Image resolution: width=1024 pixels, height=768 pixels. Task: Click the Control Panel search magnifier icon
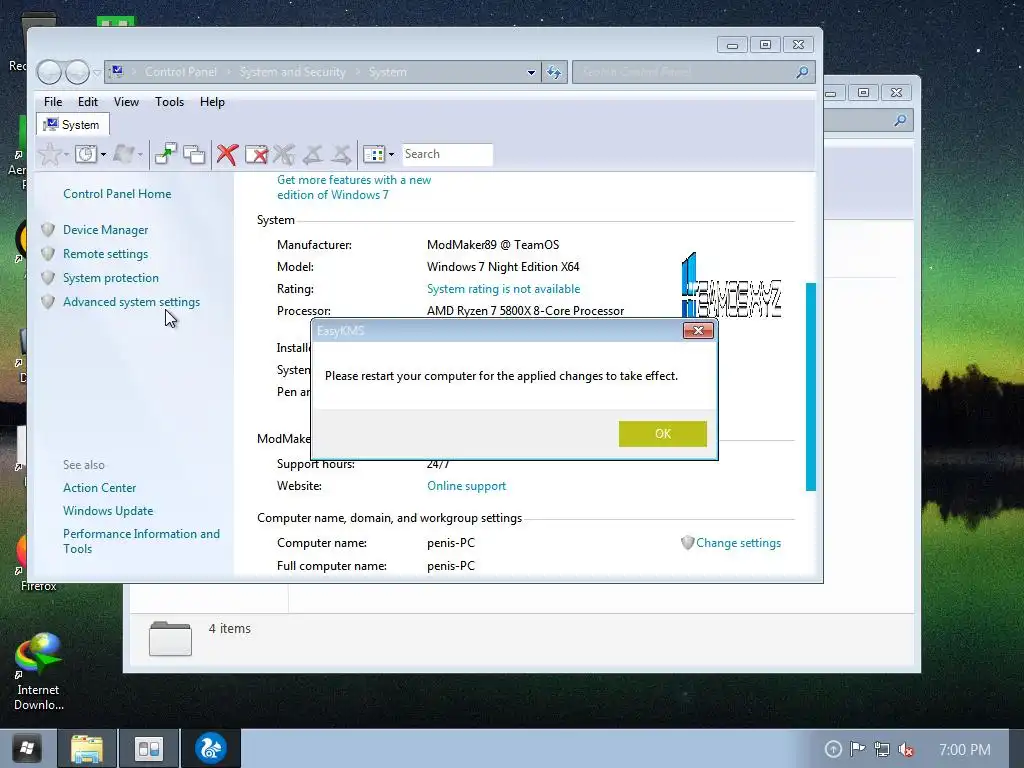(x=802, y=72)
